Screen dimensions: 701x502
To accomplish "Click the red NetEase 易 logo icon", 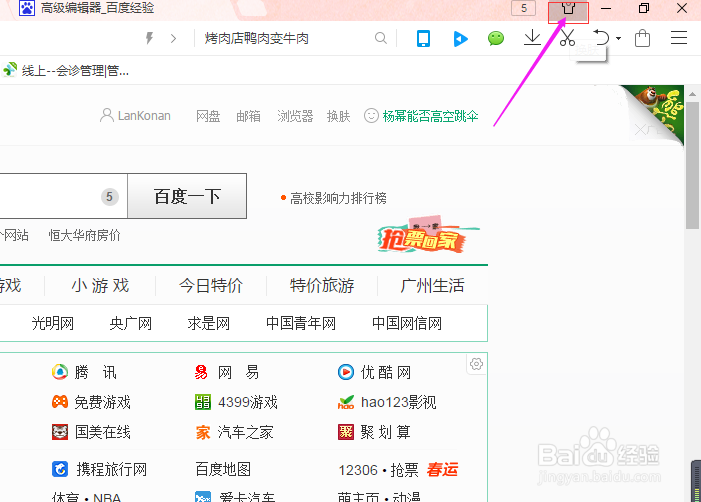I will (x=201, y=372).
